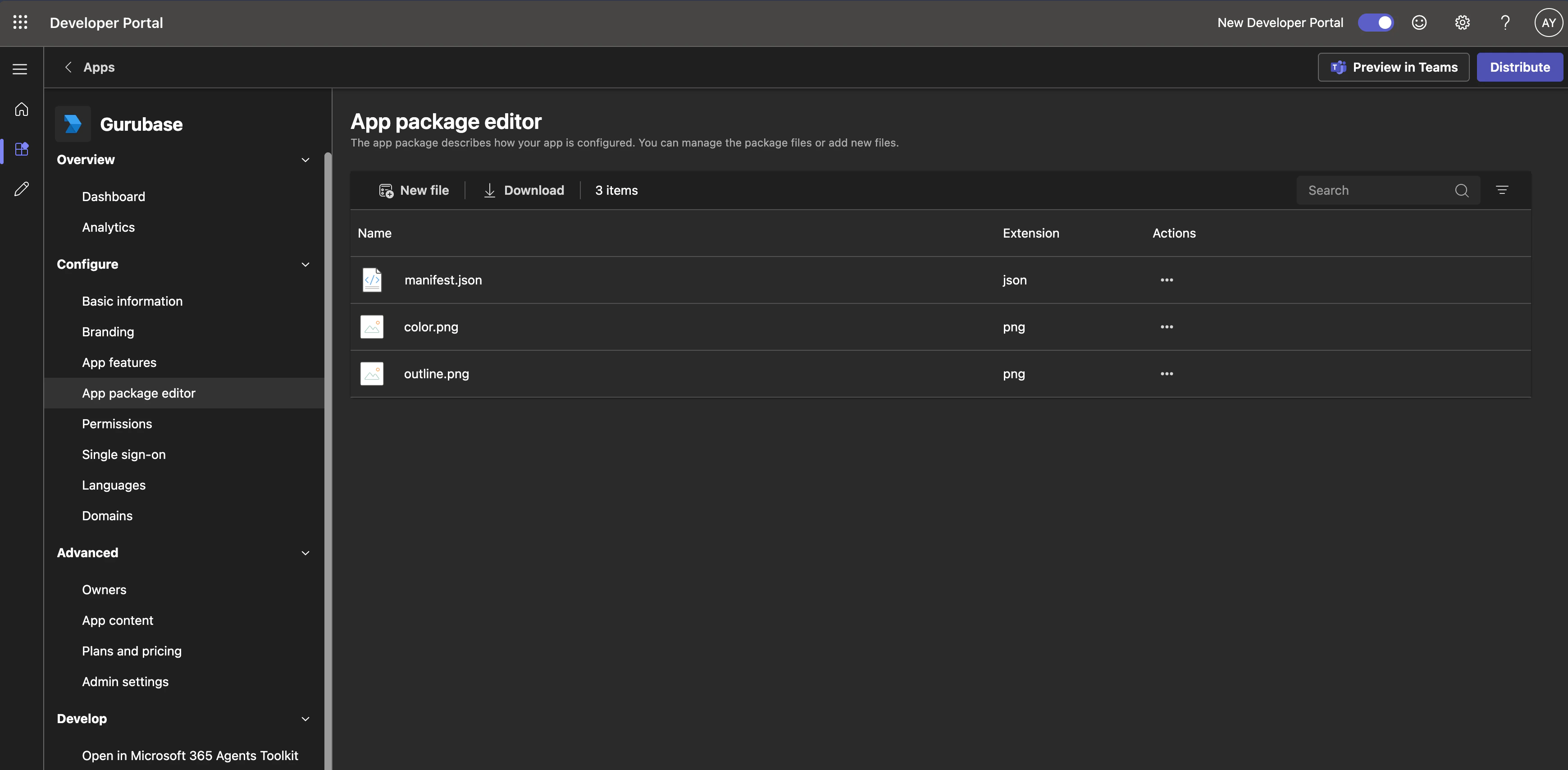
Task: Click the color.png image file icon
Action: click(372, 327)
